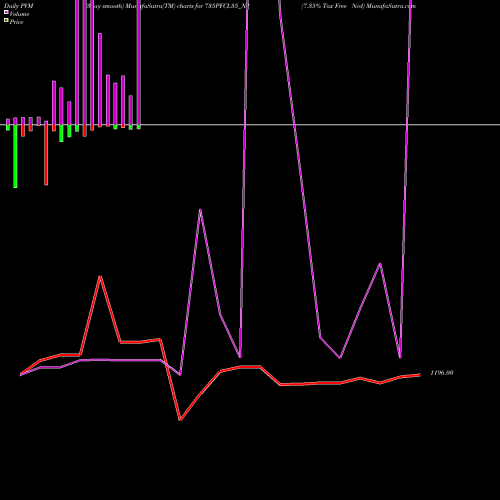Viewport: 500px width, 500px height.
Task: Click the MunafaSutra.com watermark text in the title
Action: click(x=391, y=6)
